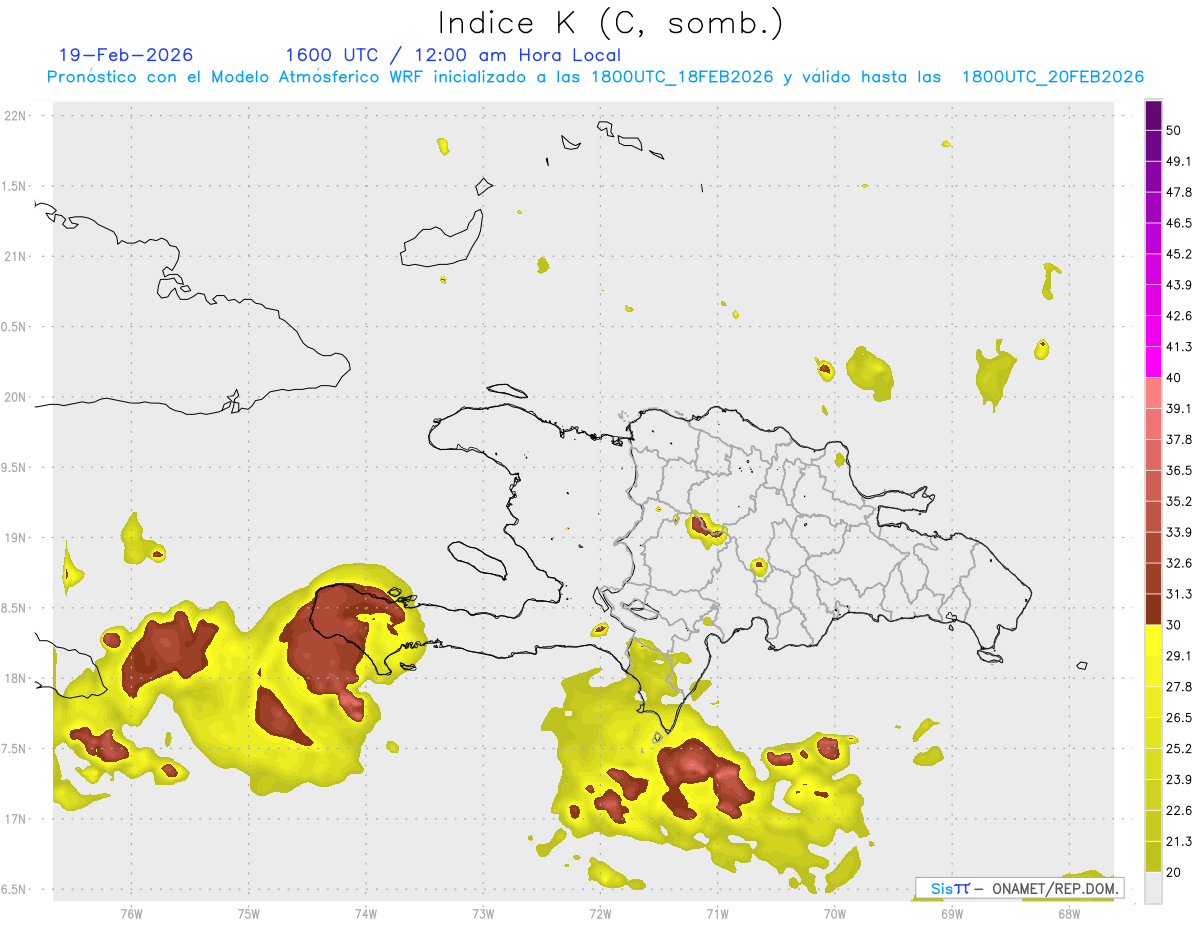Image resolution: width=1200 pixels, height=927 pixels.
Task: Click the "70W" longitude axis label
Action: coord(835,913)
